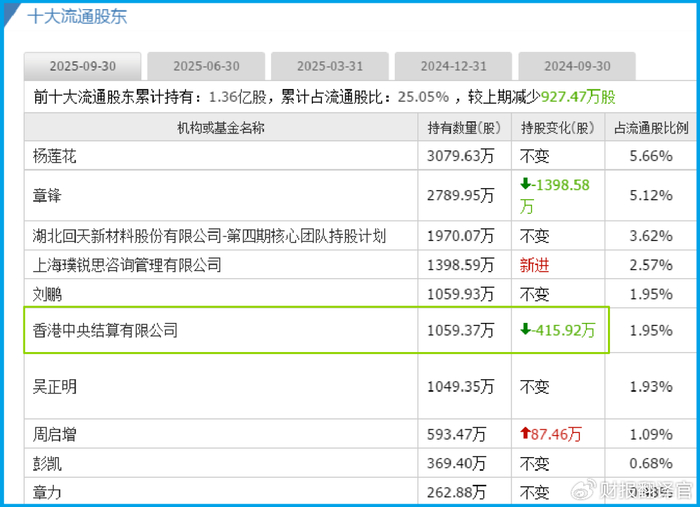Open shareholder 杨莲花 entry
The width and height of the screenshot is (700, 507).
point(54,155)
